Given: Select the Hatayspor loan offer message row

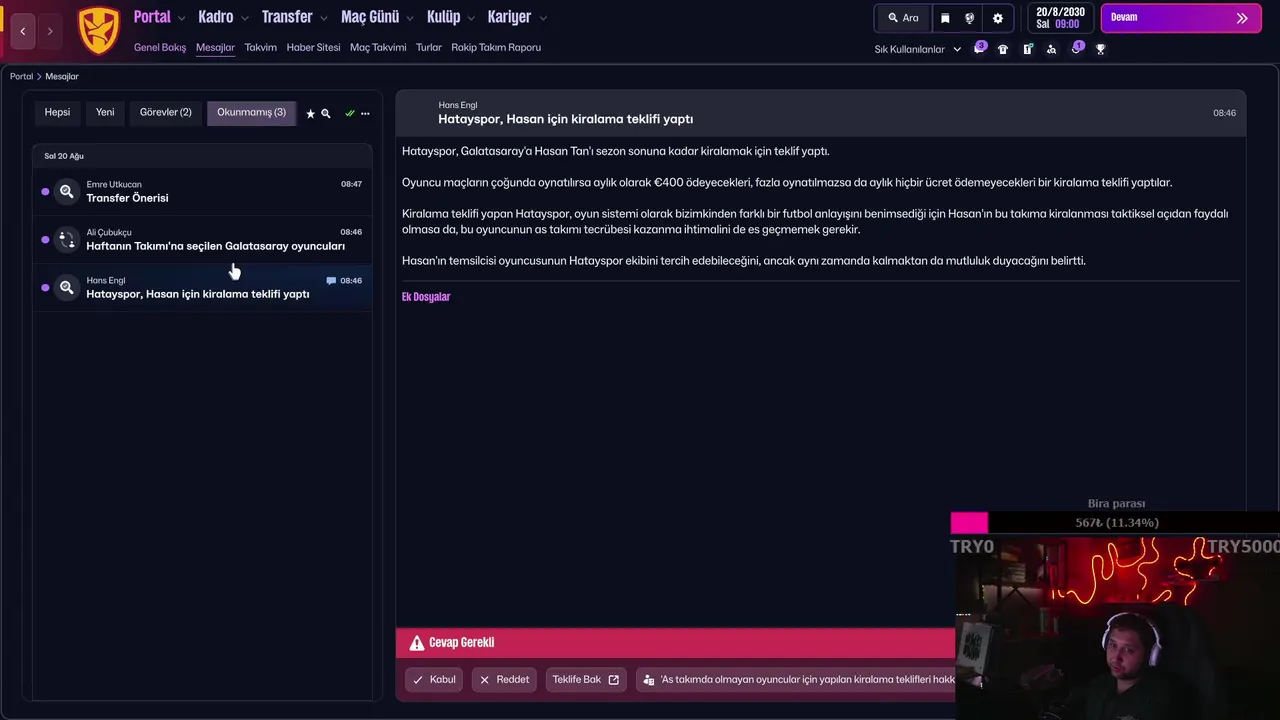Looking at the screenshot, I should pos(202,287).
